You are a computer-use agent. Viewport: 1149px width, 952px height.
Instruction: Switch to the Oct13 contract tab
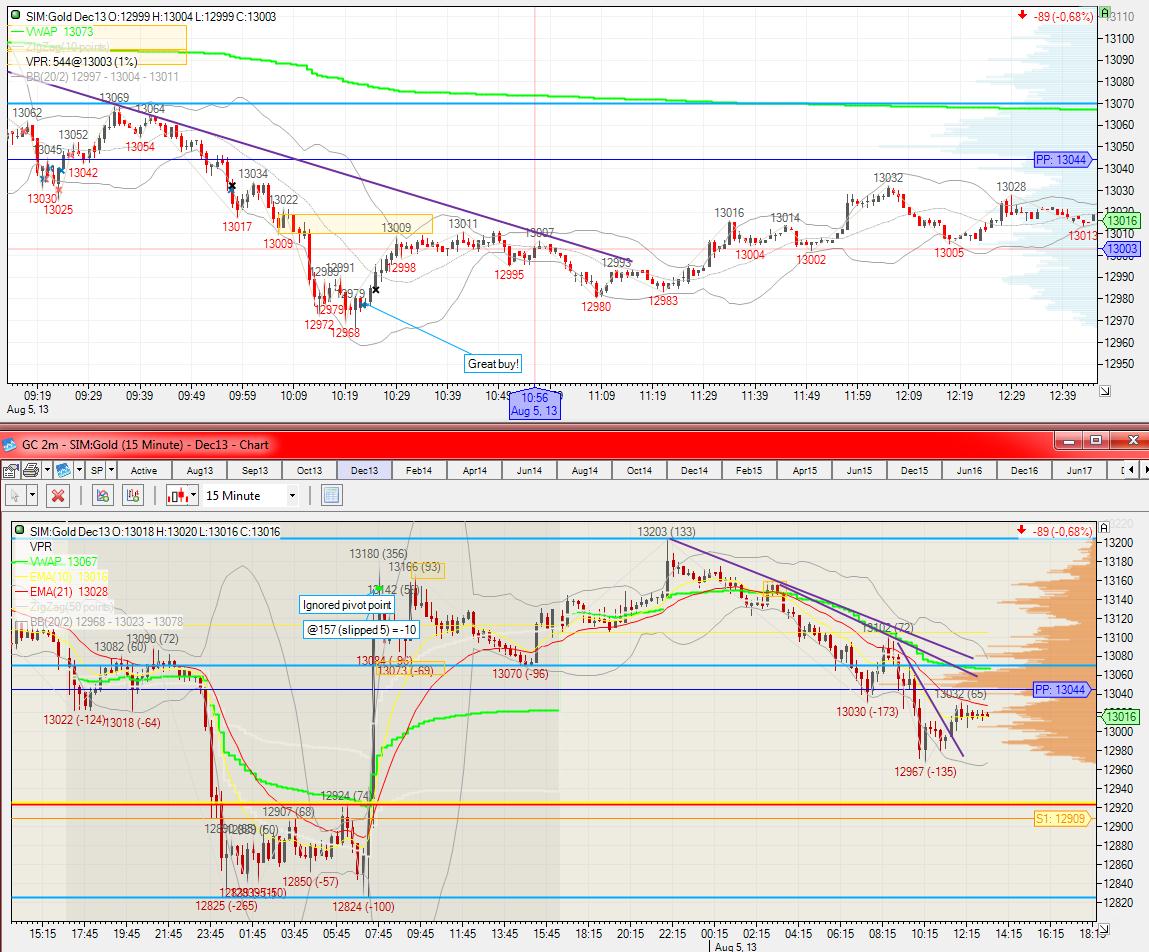click(309, 471)
